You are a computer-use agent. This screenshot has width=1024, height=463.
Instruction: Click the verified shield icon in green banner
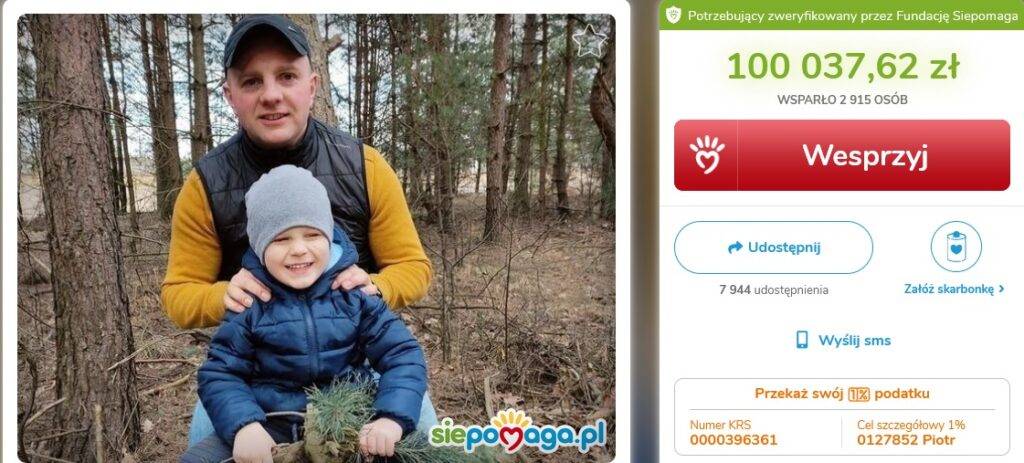click(673, 15)
